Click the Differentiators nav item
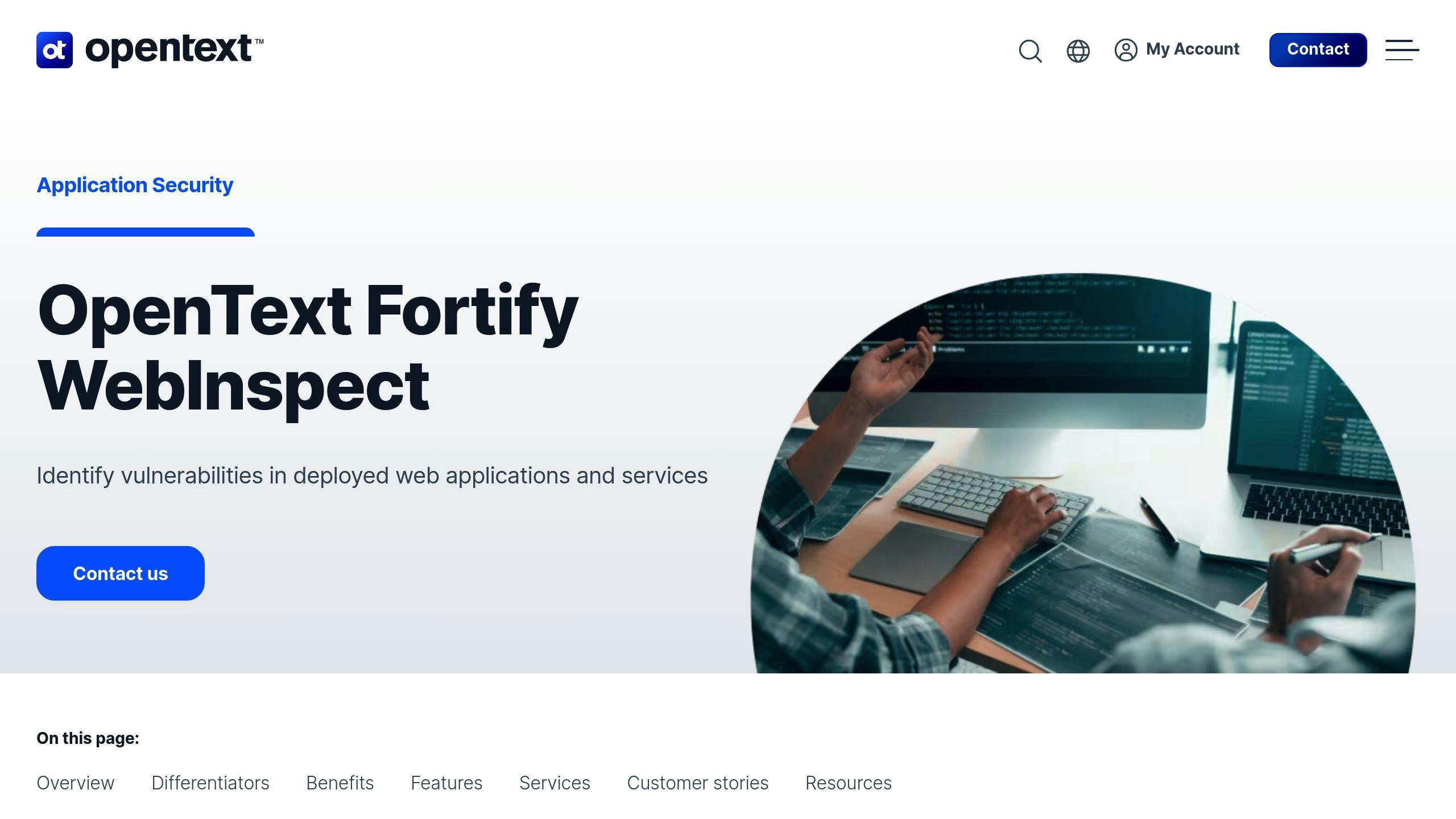1456x819 pixels. pyautogui.click(x=210, y=783)
